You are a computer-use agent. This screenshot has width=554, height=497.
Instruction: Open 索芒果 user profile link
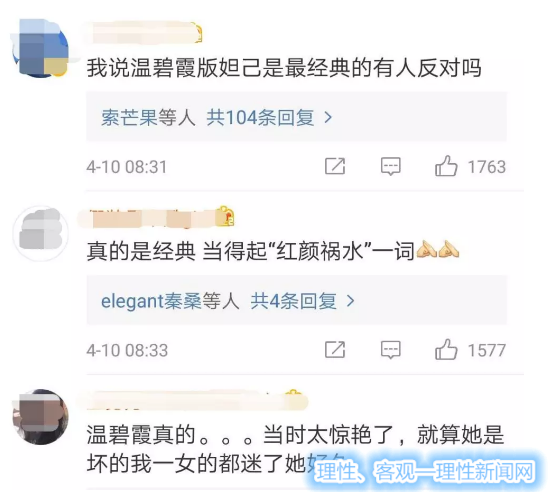129,117
